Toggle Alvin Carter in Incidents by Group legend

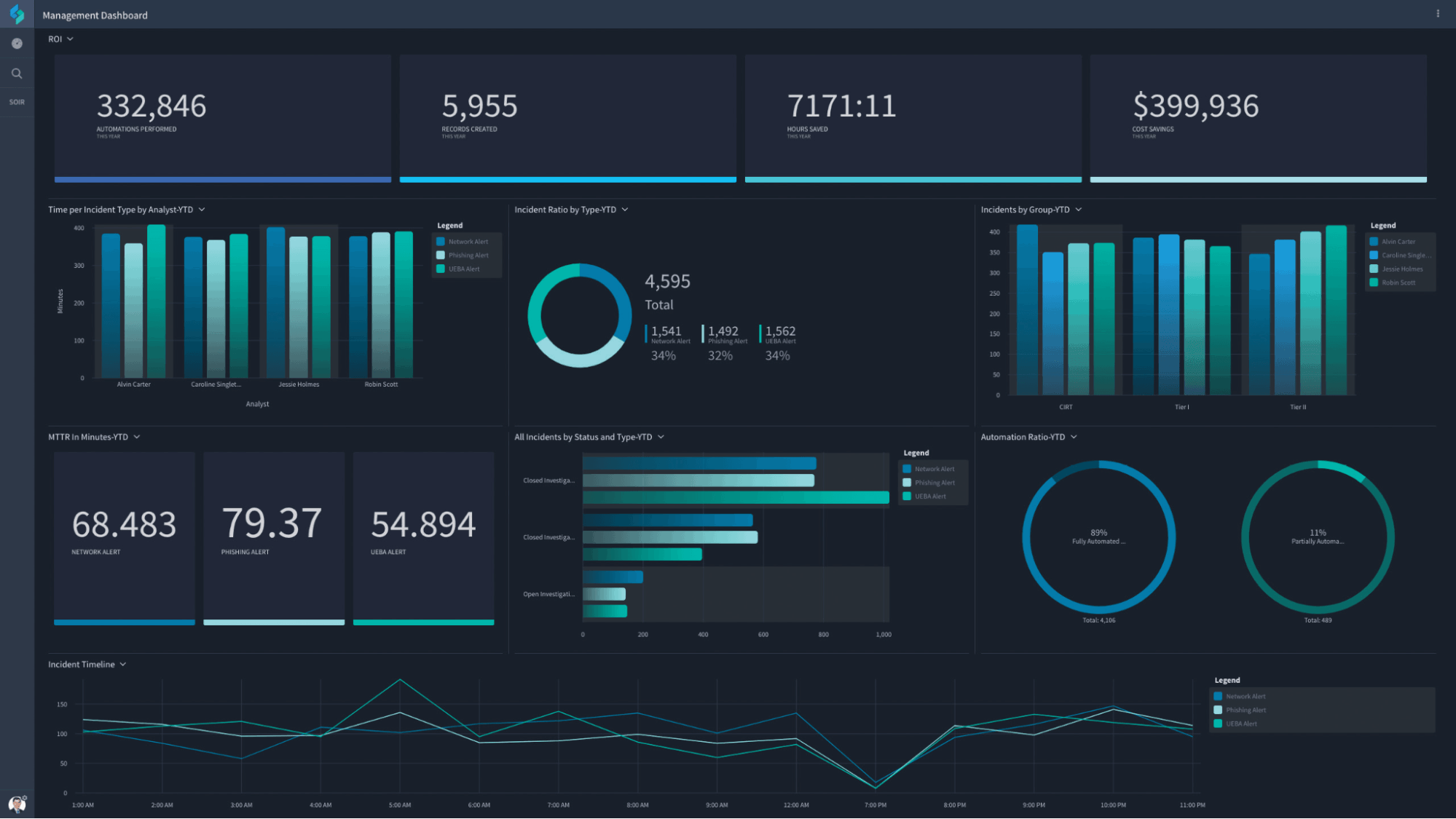click(x=1398, y=242)
